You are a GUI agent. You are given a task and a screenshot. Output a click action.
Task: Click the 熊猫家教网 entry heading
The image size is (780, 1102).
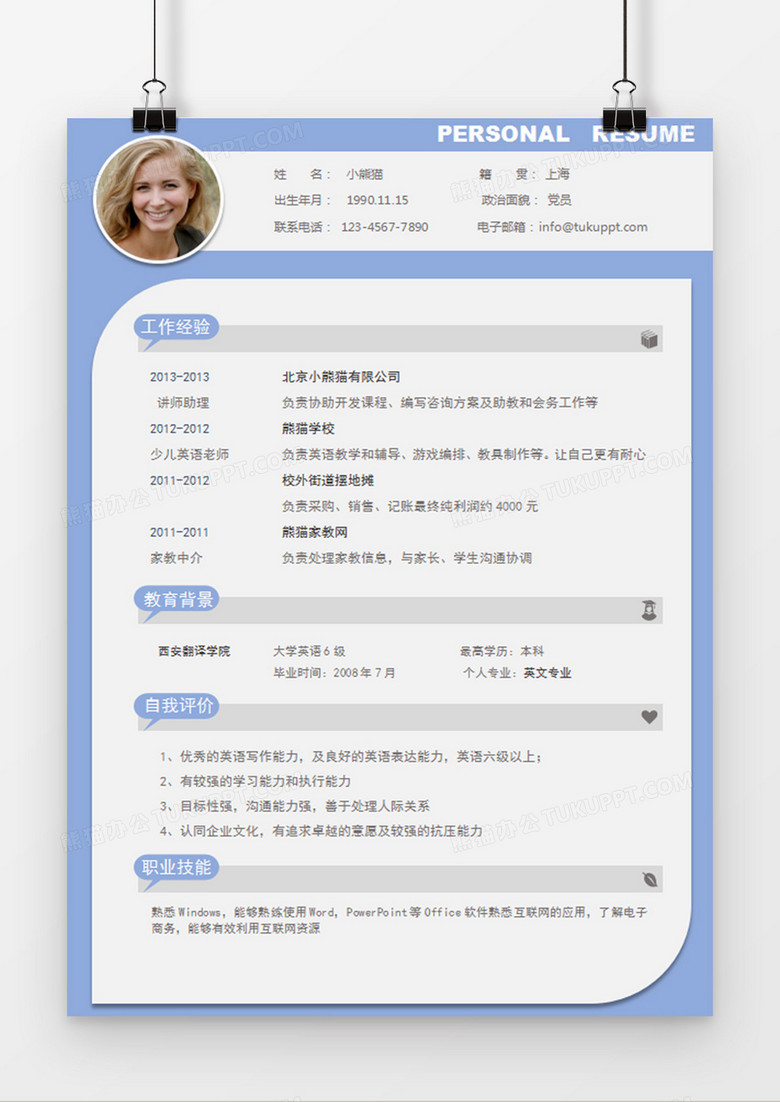(x=314, y=532)
